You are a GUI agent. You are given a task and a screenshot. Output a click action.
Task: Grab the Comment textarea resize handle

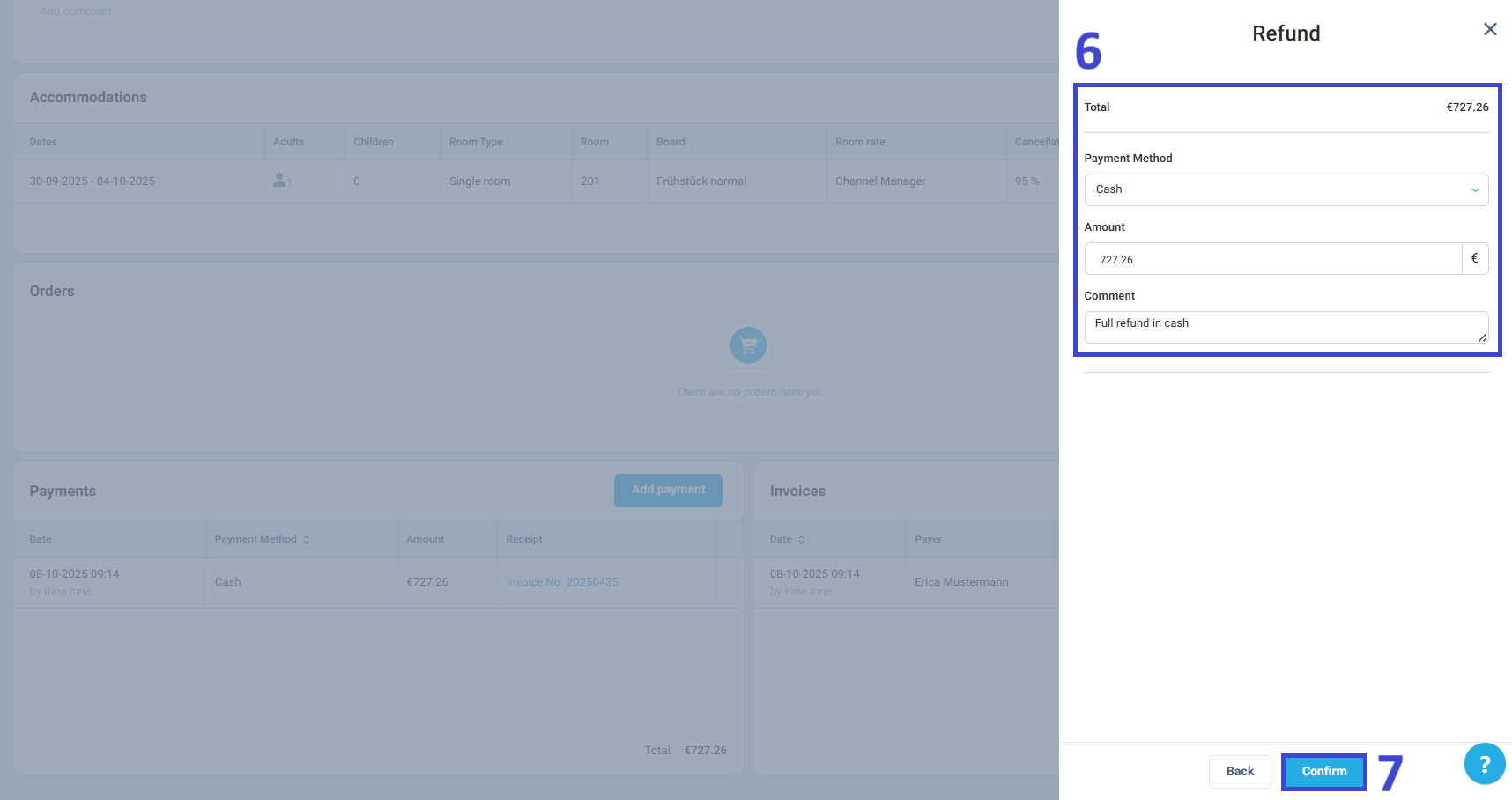(1482, 337)
